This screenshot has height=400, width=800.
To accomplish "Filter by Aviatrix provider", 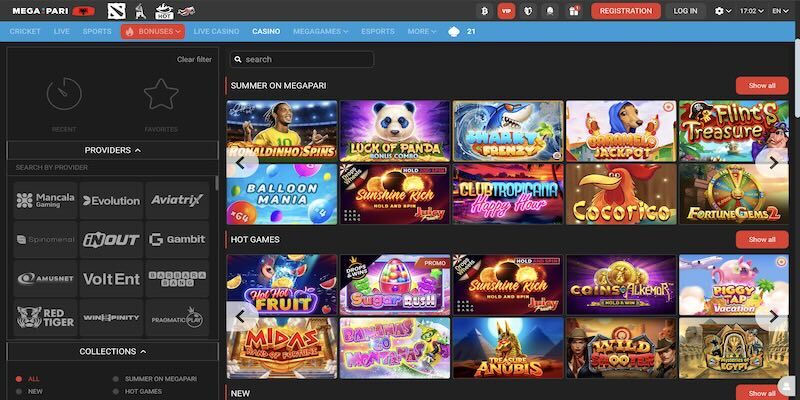I will [177, 201].
